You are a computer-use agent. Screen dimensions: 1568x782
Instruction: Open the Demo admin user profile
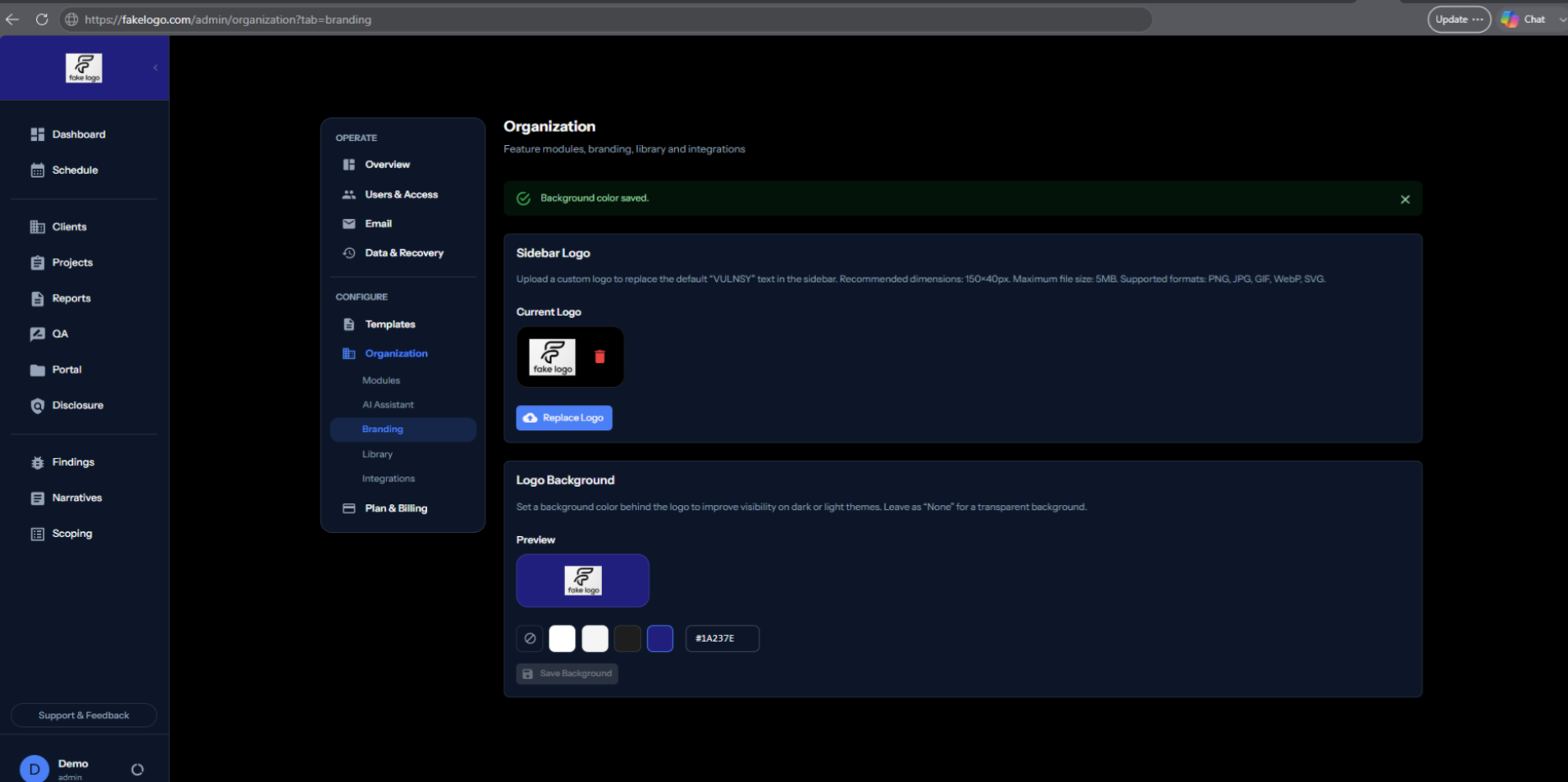click(54, 769)
